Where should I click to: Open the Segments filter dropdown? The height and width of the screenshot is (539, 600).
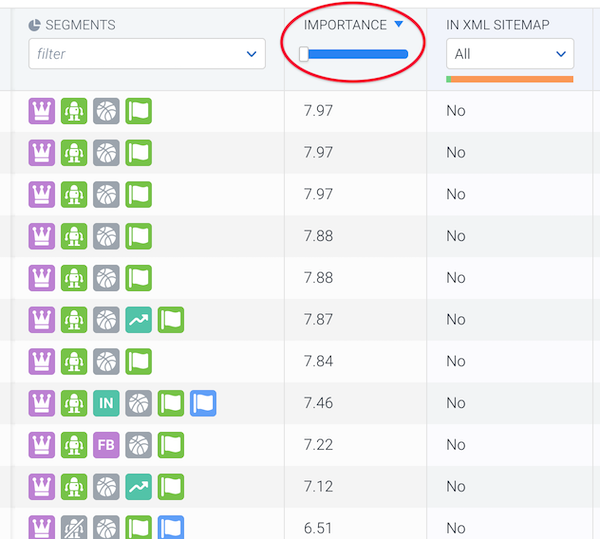pos(147,54)
